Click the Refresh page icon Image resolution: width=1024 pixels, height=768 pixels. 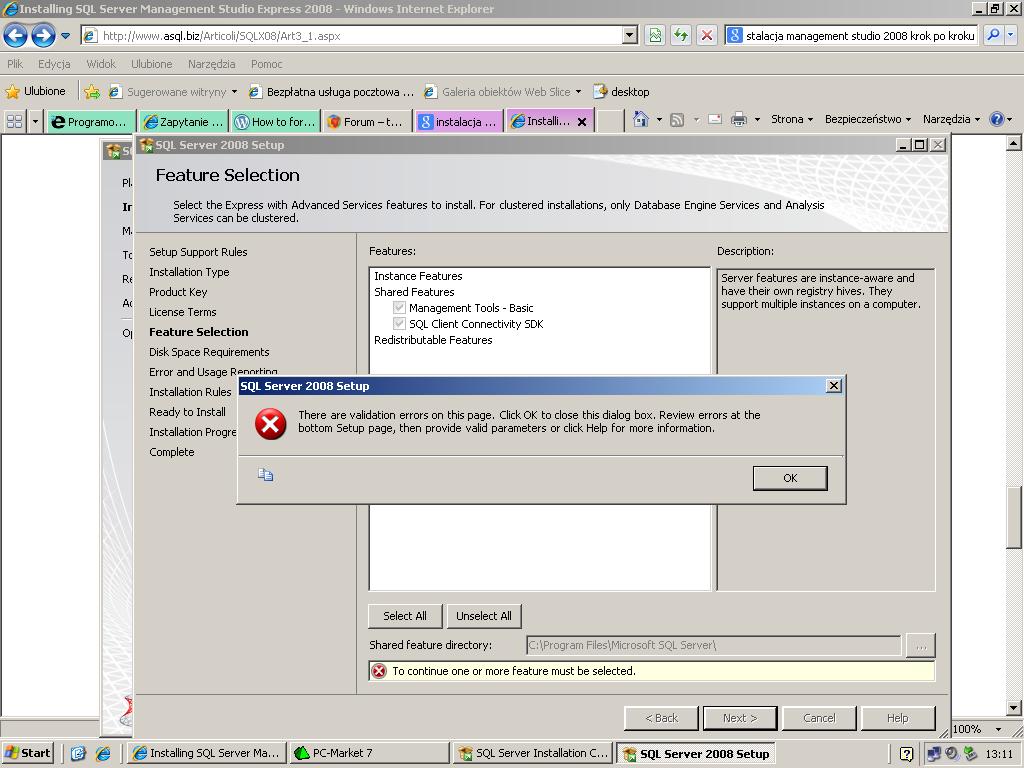click(x=681, y=36)
